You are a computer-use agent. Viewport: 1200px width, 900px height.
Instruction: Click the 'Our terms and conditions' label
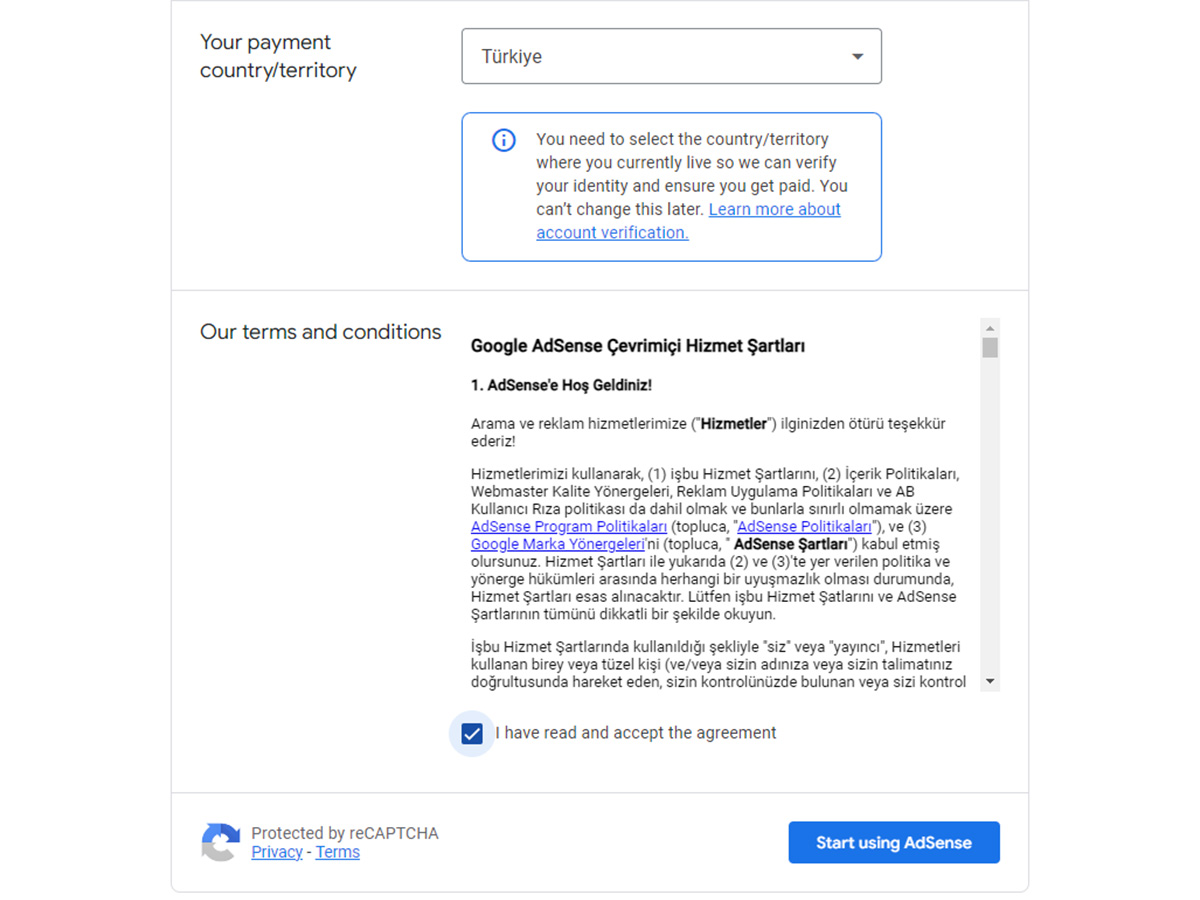tap(320, 332)
